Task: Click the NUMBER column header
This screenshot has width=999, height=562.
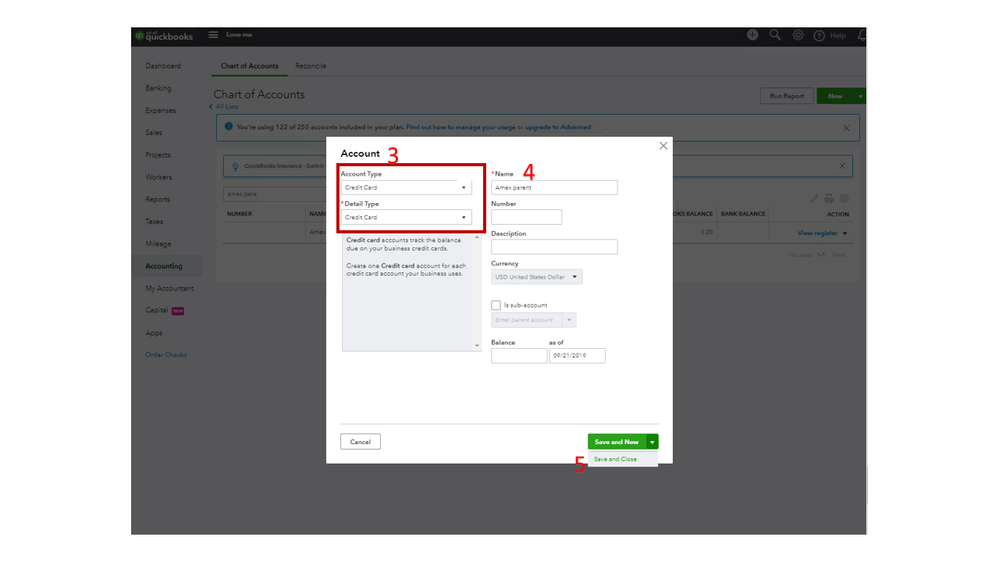Action: point(240,214)
